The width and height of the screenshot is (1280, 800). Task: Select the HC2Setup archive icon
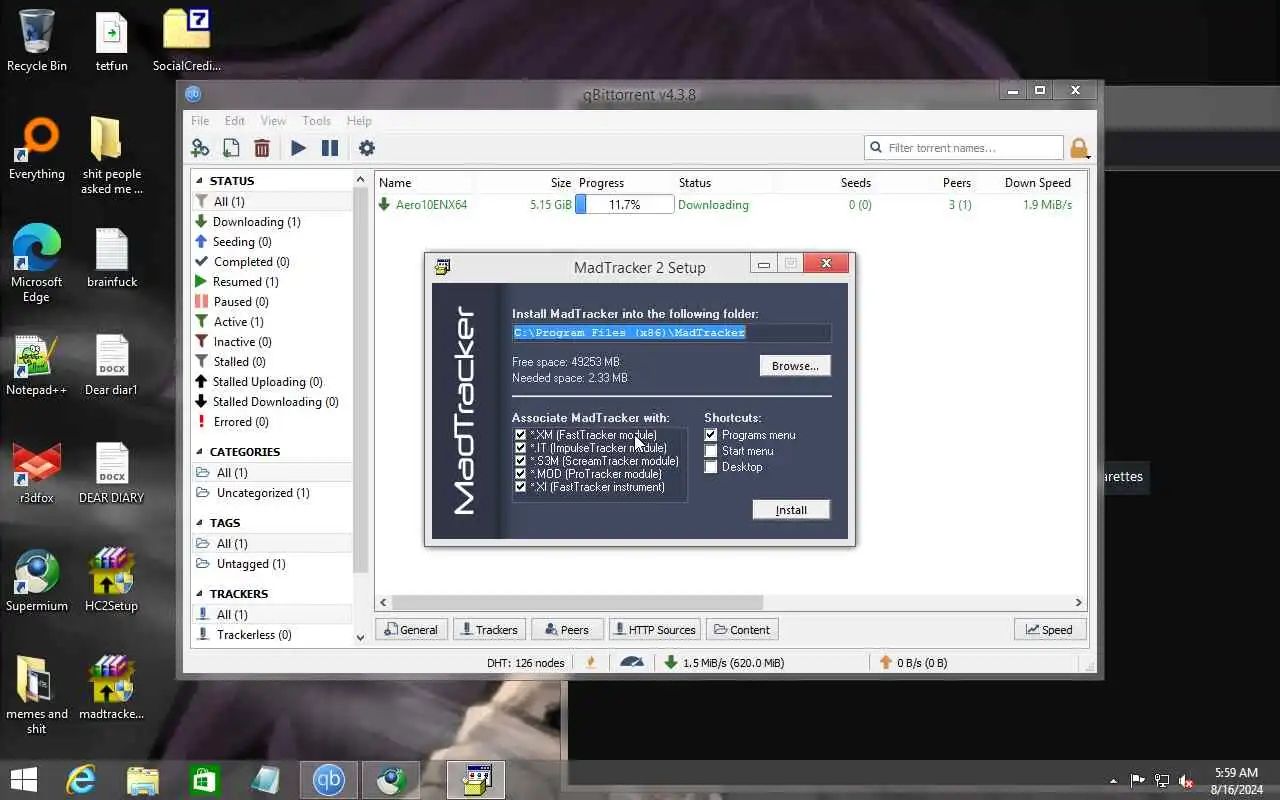pyautogui.click(x=111, y=581)
